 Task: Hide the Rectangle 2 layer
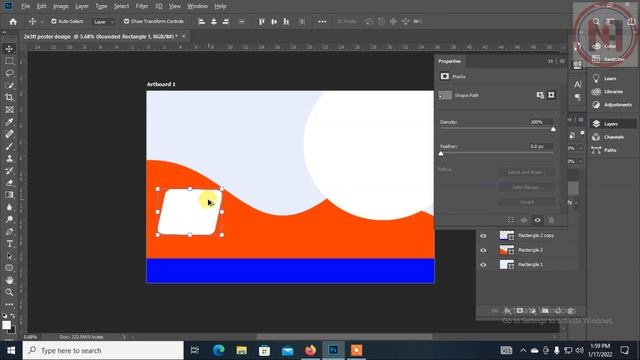point(483,250)
